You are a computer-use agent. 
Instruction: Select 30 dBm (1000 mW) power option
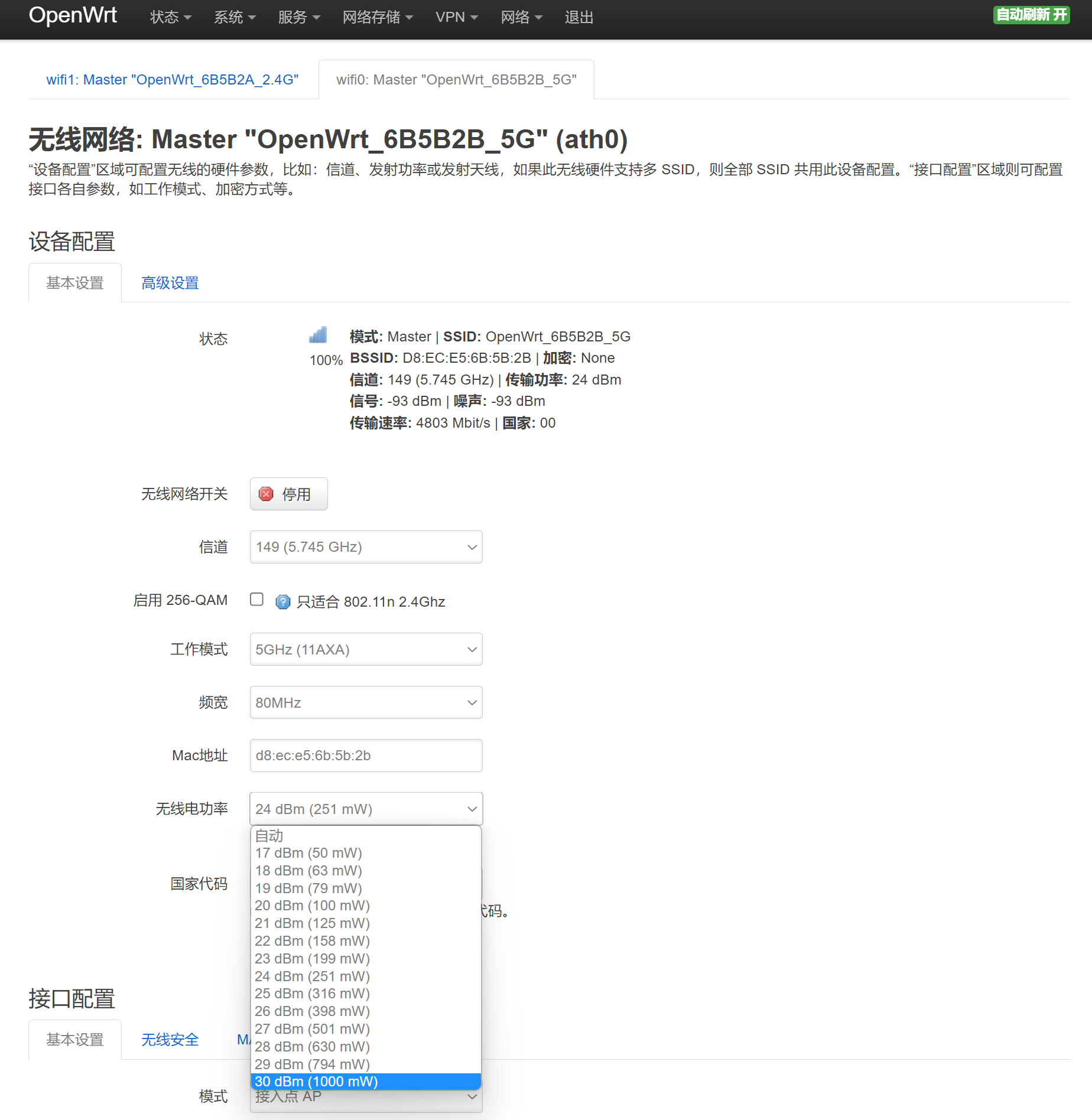coord(366,1082)
